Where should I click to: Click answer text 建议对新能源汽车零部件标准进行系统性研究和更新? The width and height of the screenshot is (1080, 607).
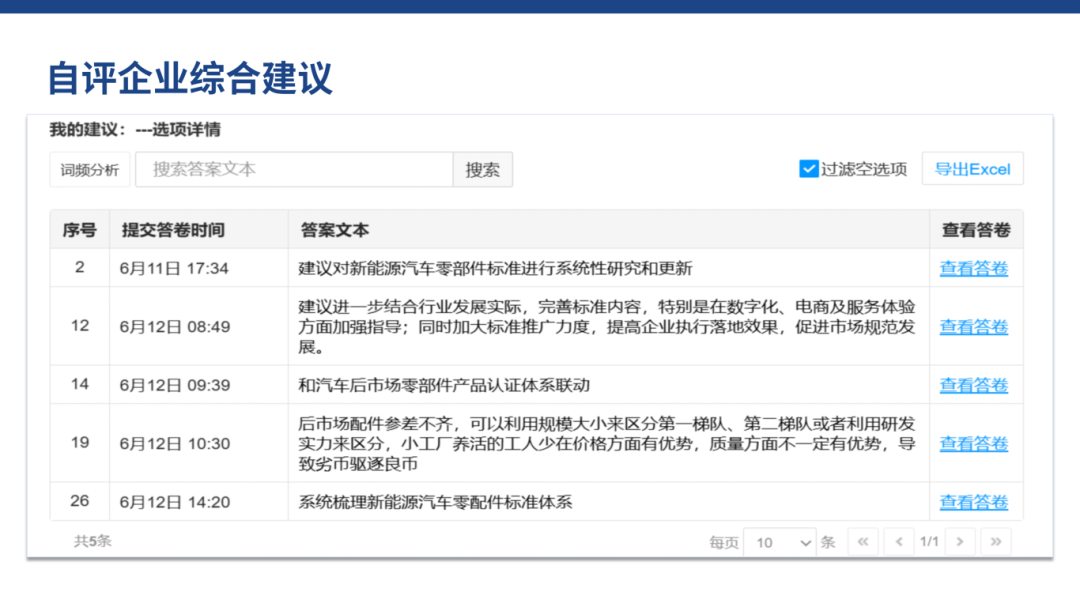click(495, 268)
